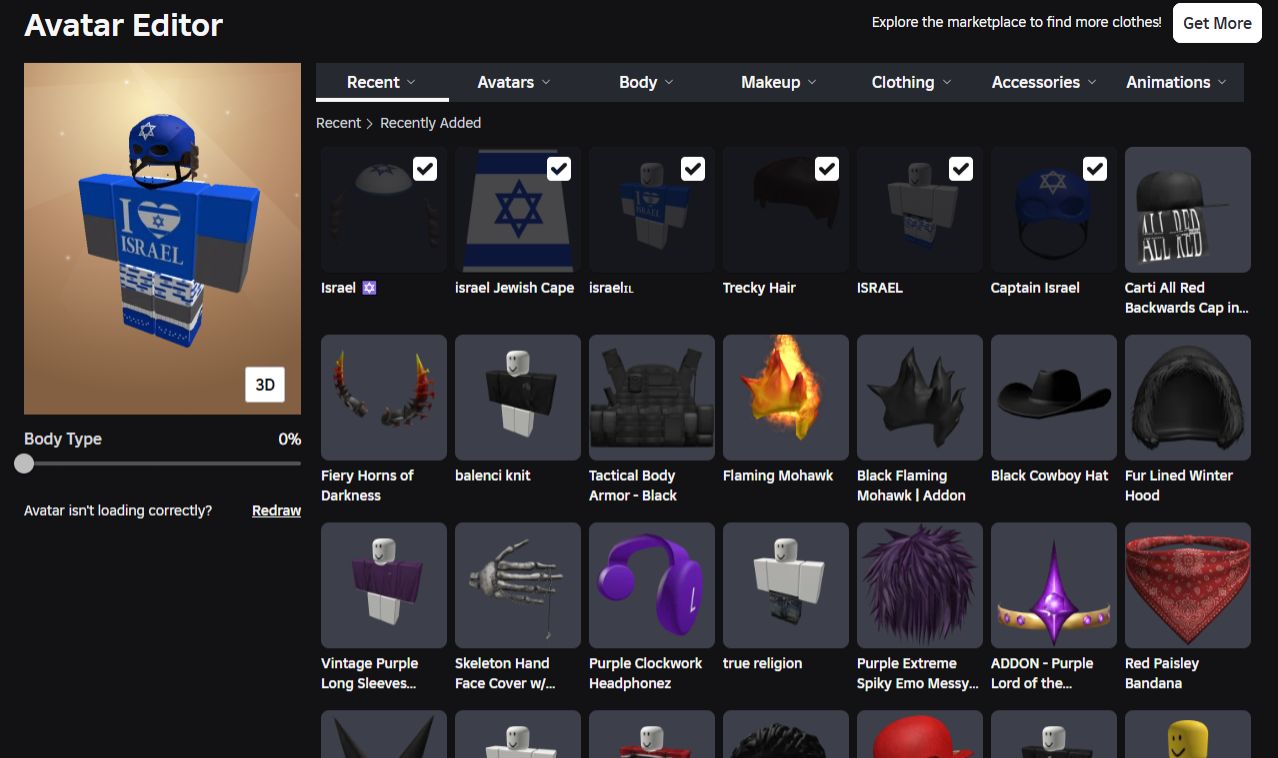Equip the Red Paisley Bandana
This screenshot has height=758, width=1278.
point(1188,585)
